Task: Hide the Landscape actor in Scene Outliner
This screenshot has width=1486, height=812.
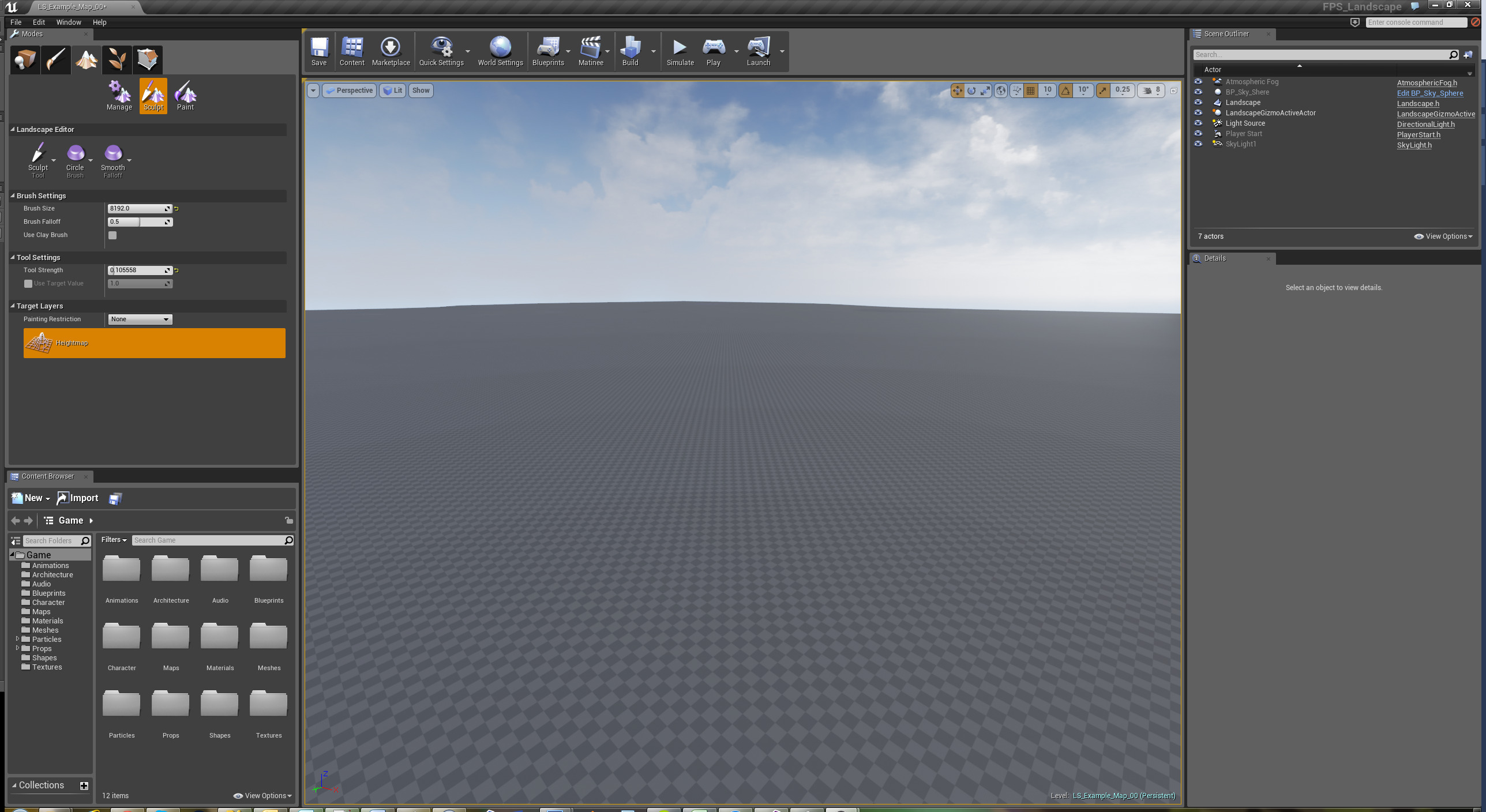Action: [1199, 103]
